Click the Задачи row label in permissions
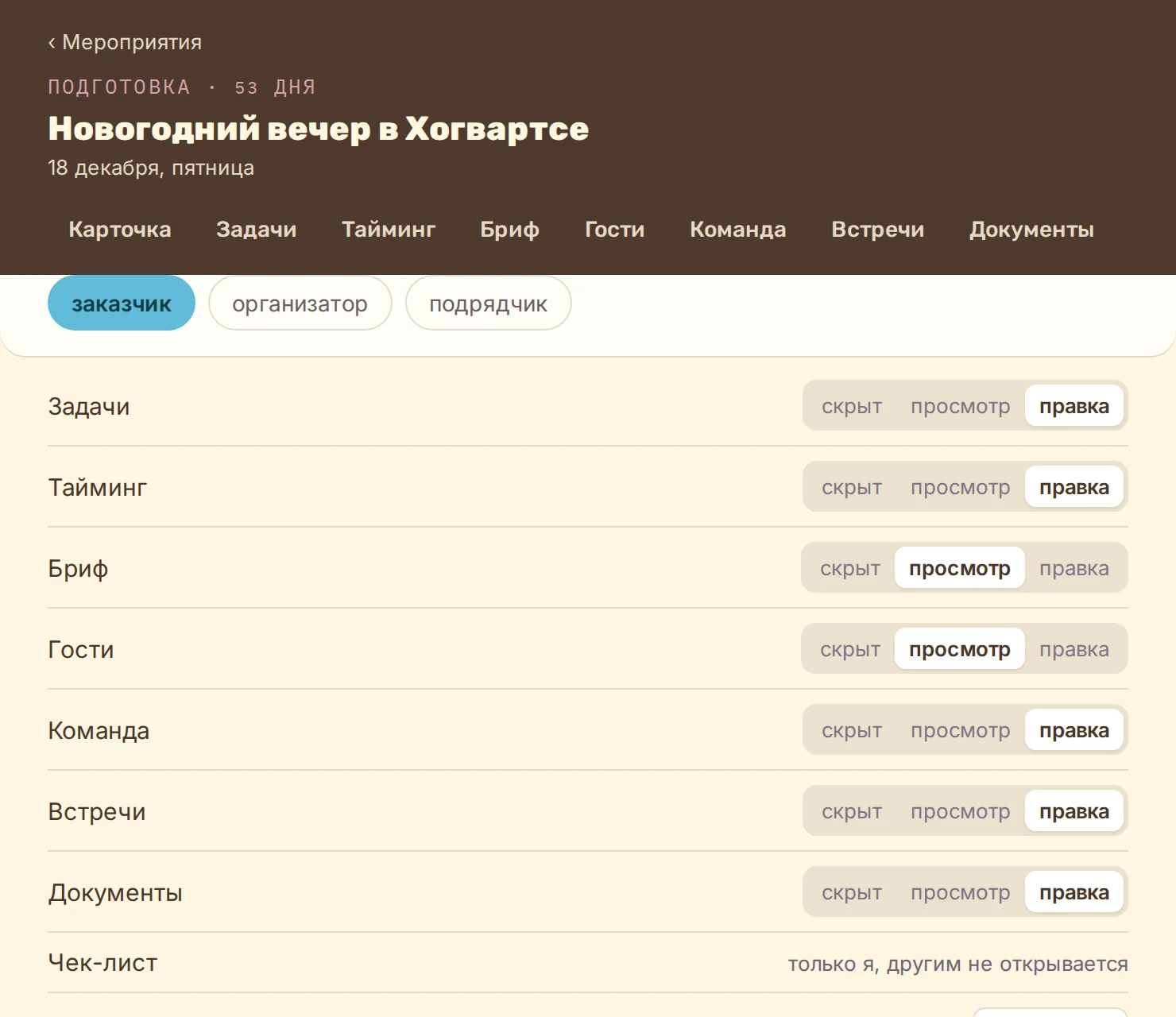 (x=89, y=406)
